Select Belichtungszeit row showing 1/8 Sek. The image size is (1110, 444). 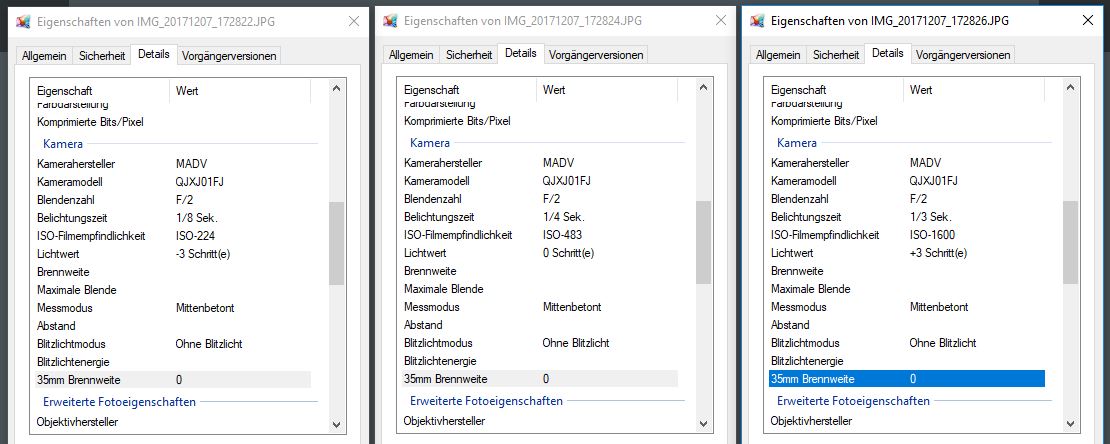(x=170, y=217)
